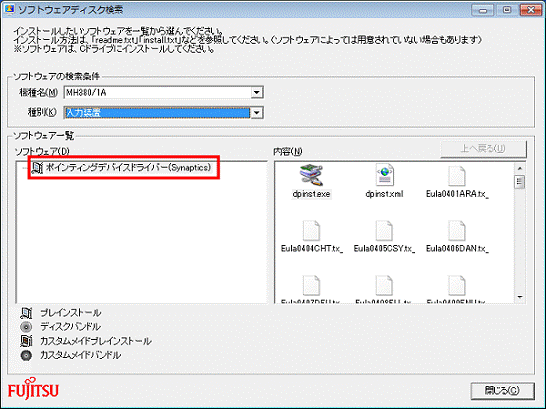This screenshot has width=546, height=409.
Task: Click the ディスクバンドル legend disc icon
Action: coord(26,327)
